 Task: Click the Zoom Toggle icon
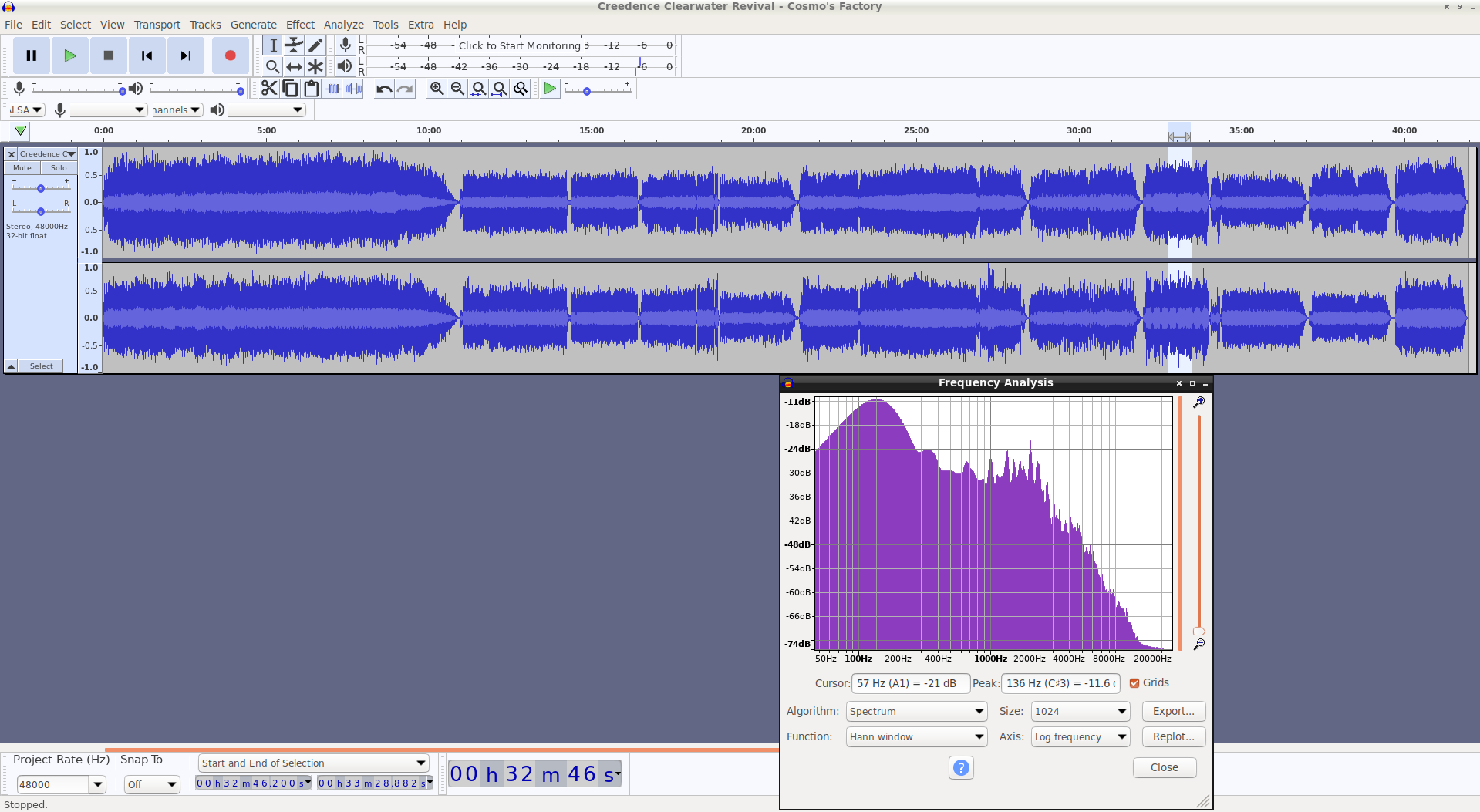(521, 89)
